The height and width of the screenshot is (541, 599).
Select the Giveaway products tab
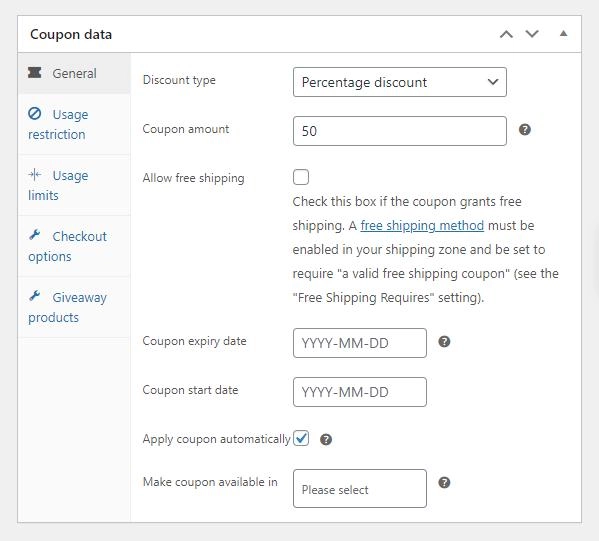pos(74,307)
